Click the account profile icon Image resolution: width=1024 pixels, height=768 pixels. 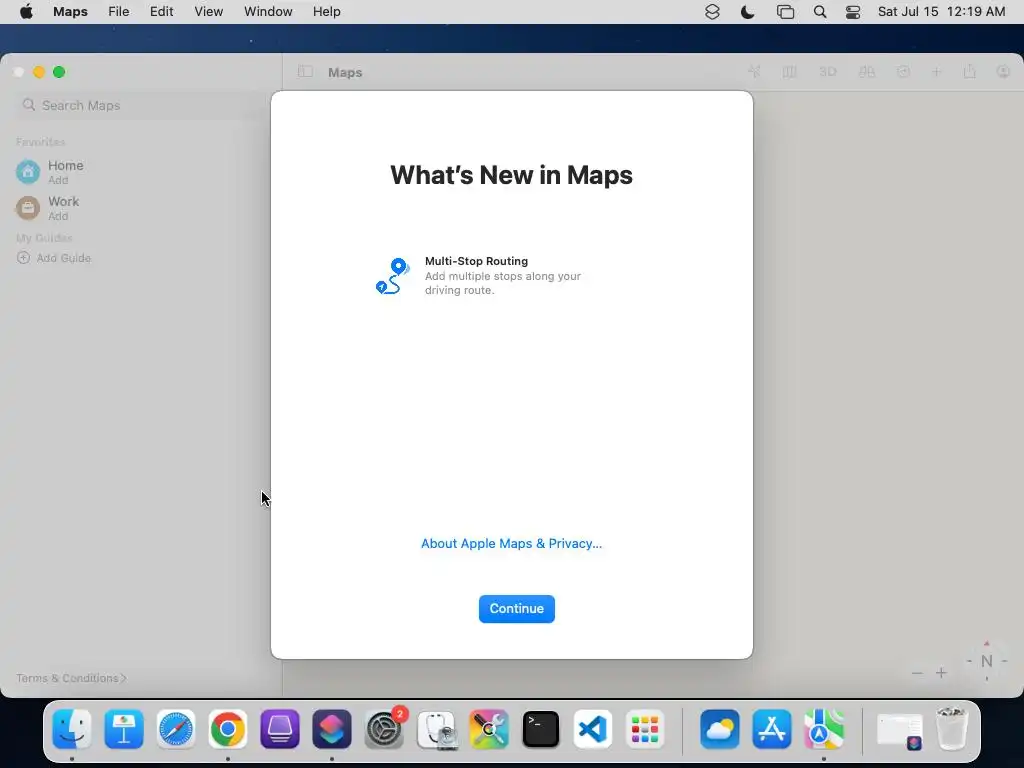click(x=1004, y=72)
